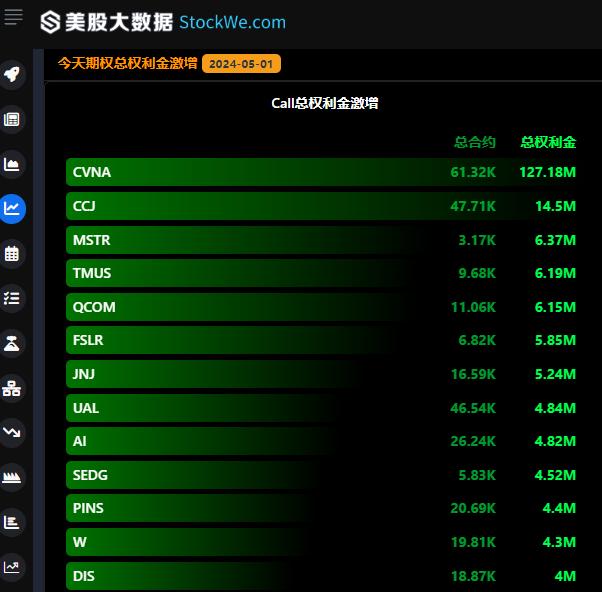Open the horizontal bar chart icon
The width and height of the screenshot is (602, 592).
[x=12, y=522]
